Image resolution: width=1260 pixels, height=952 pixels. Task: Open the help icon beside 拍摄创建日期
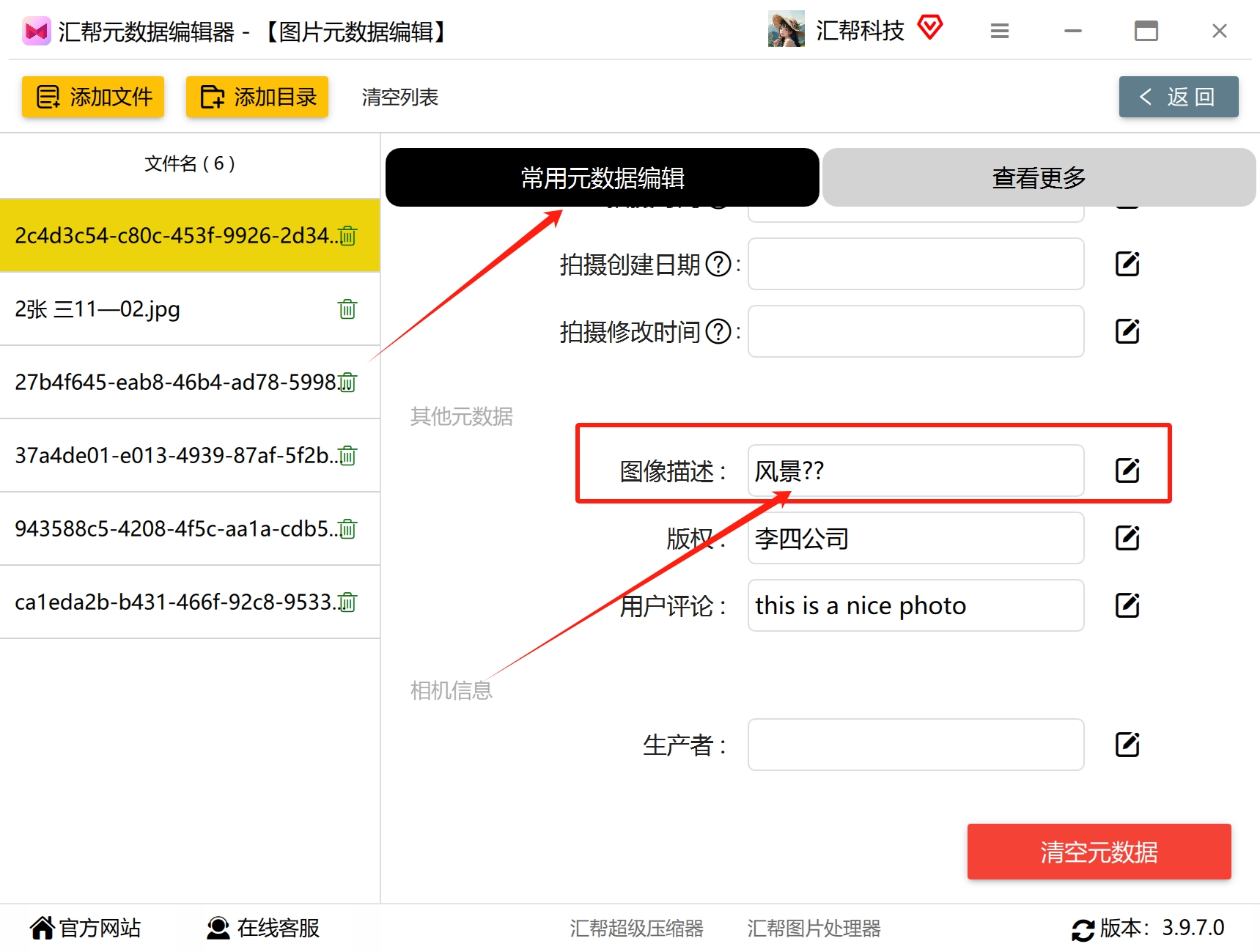[x=719, y=265]
